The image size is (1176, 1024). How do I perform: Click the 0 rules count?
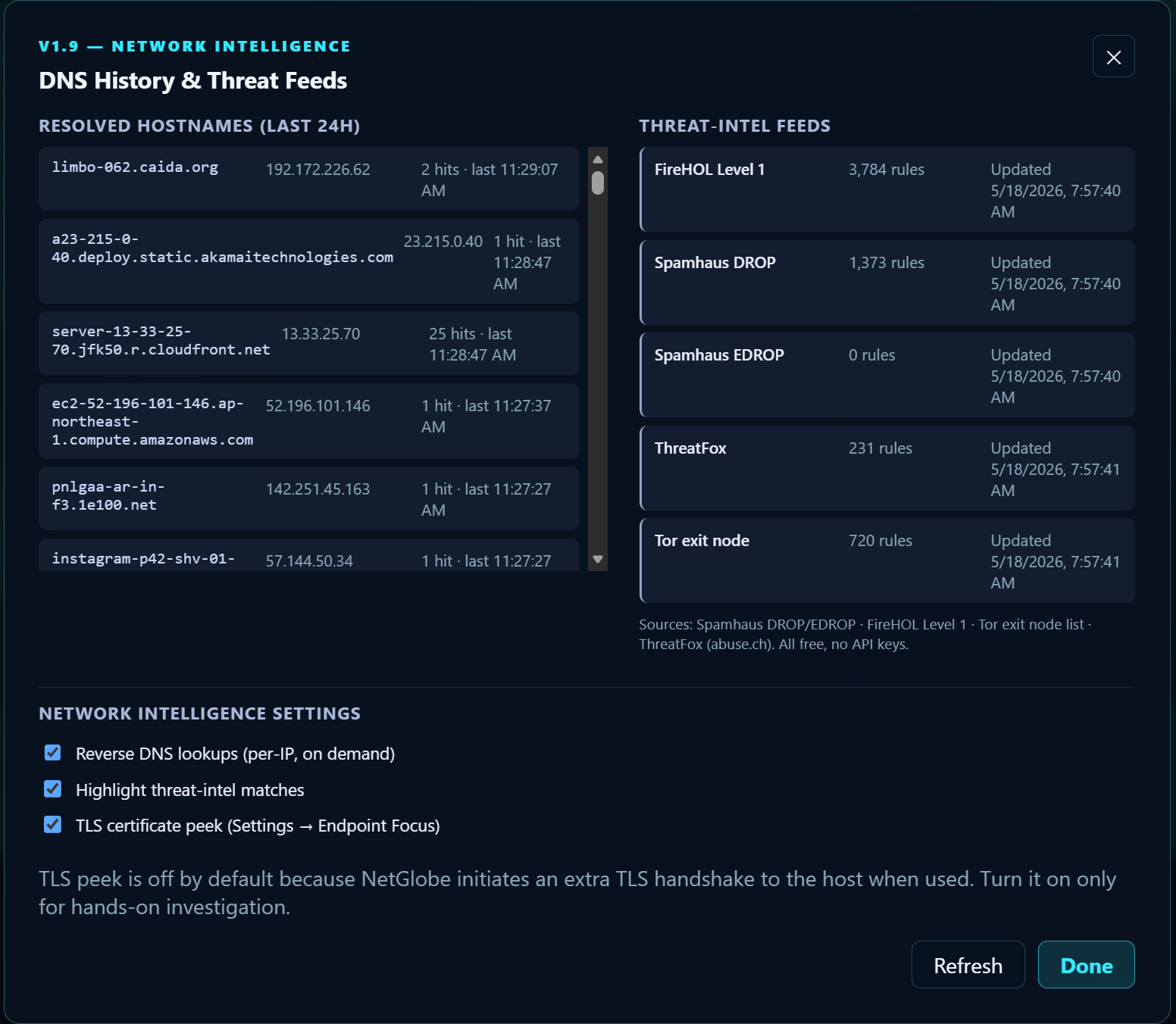[872, 355]
